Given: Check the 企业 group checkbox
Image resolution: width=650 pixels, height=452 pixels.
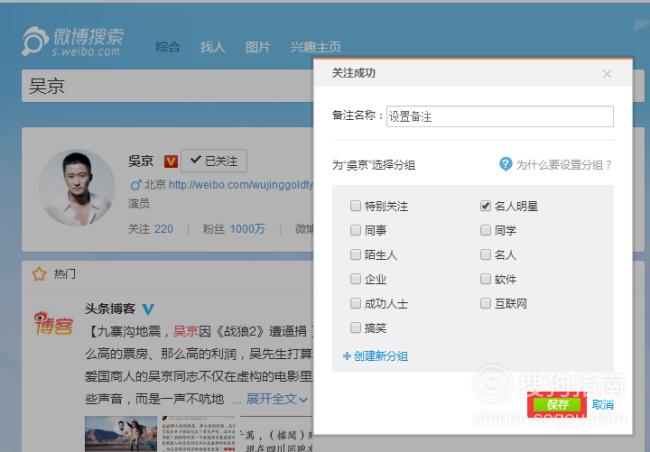Looking at the screenshot, I should click(x=355, y=279).
